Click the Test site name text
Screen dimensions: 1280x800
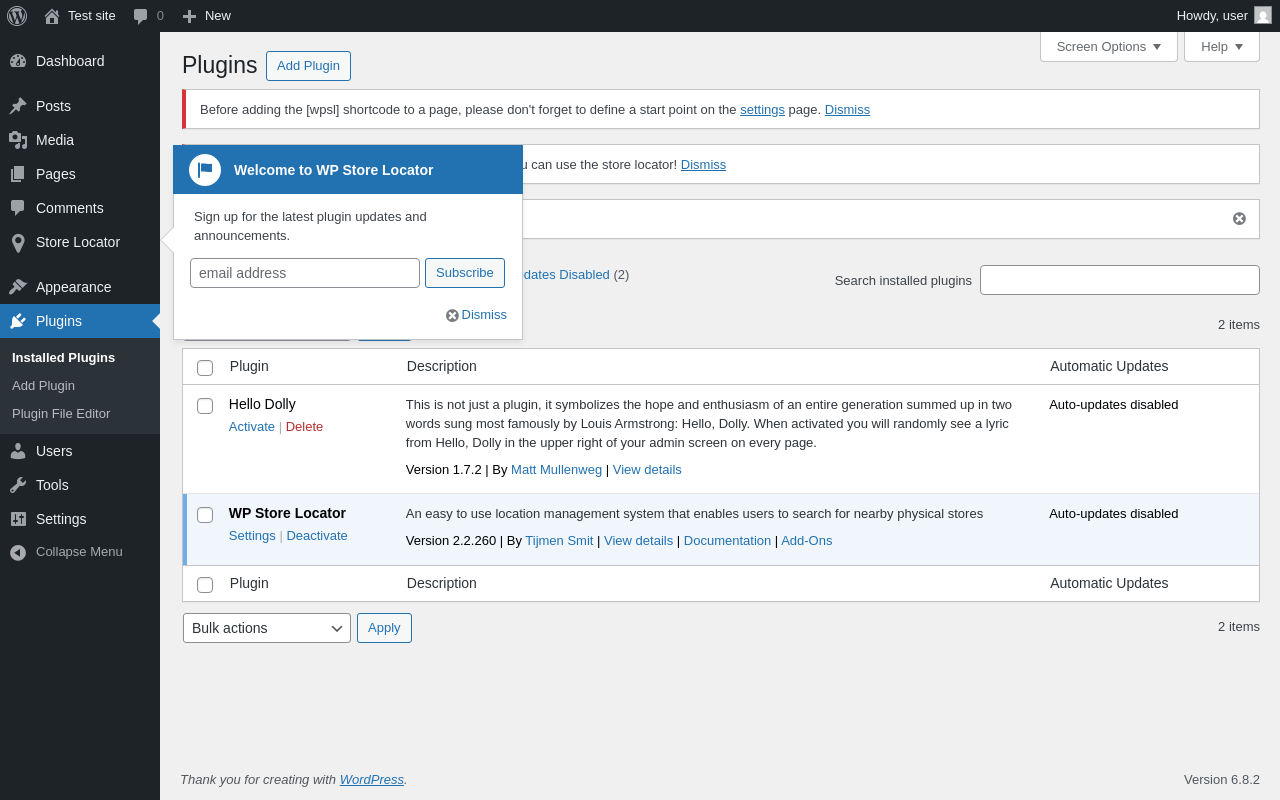tap(92, 15)
